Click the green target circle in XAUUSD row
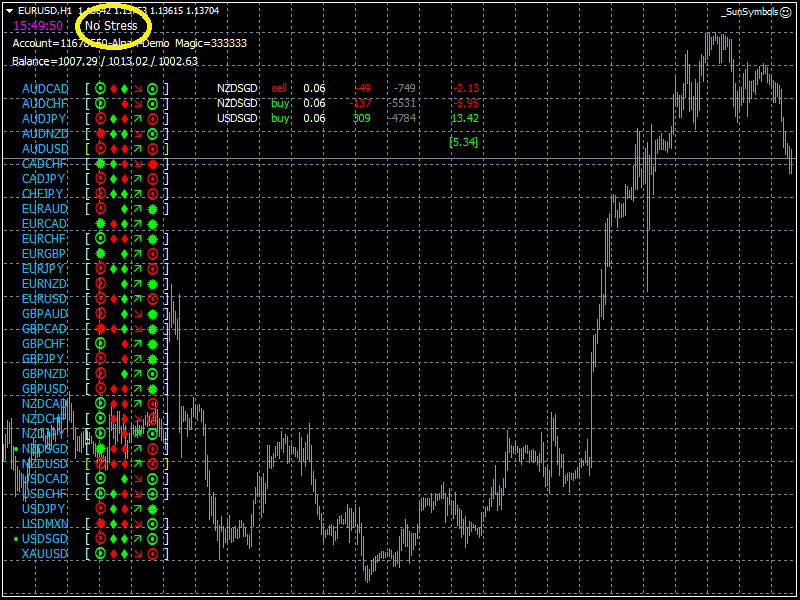Screen dimensions: 800x600 101,554
